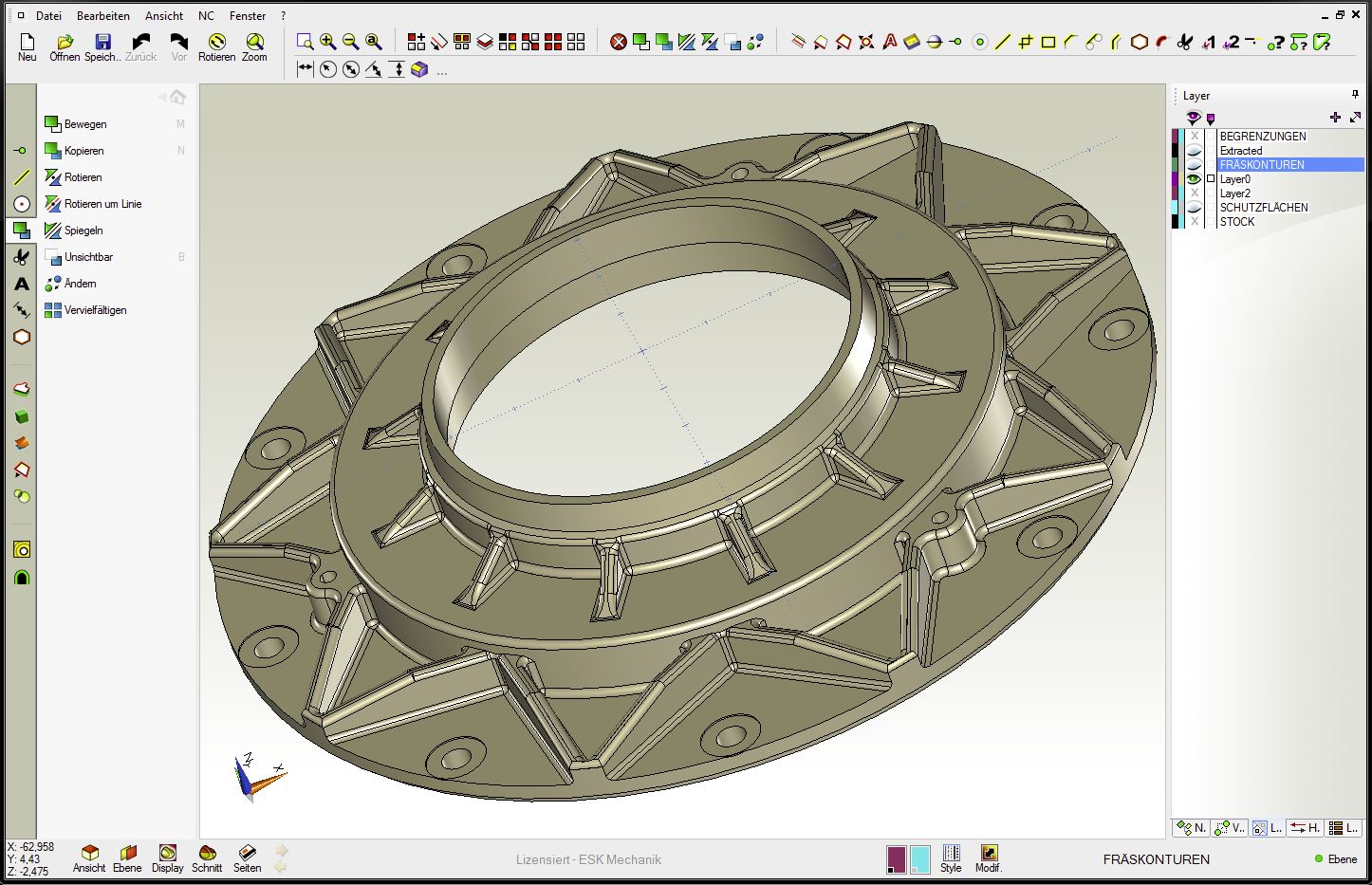Choose the Spiegeln command
Viewport: 1372px width, 885px height.
pos(74,230)
